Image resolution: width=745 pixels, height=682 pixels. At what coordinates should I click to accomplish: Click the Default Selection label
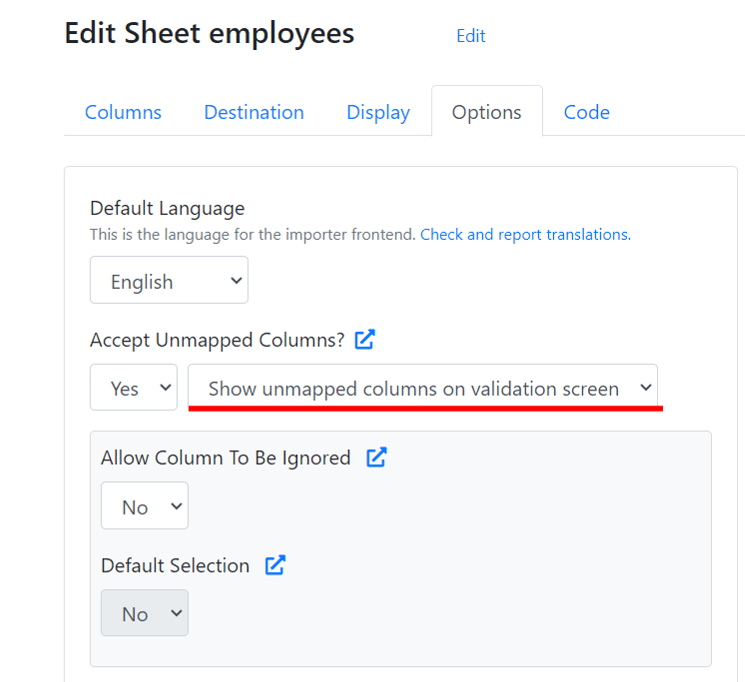pyautogui.click(x=175, y=566)
